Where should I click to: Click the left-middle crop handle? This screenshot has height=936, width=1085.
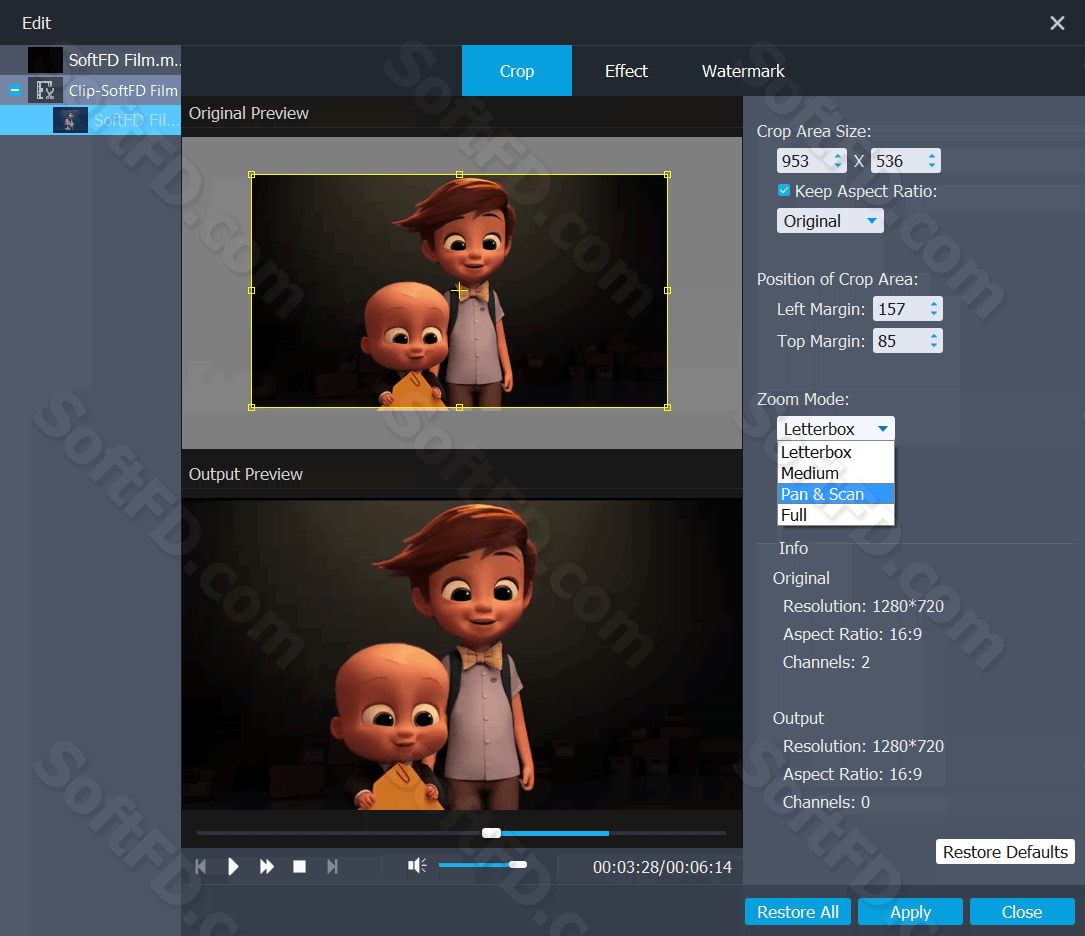pyautogui.click(x=252, y=291)
